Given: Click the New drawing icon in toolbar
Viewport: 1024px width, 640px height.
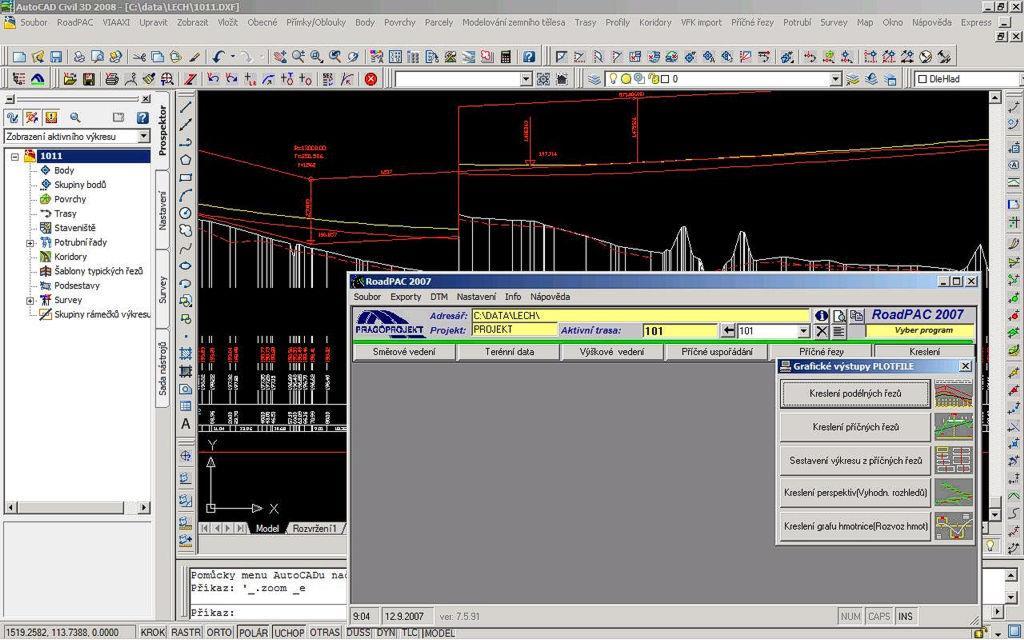Looking at the screenshot, I should (20, 57).
